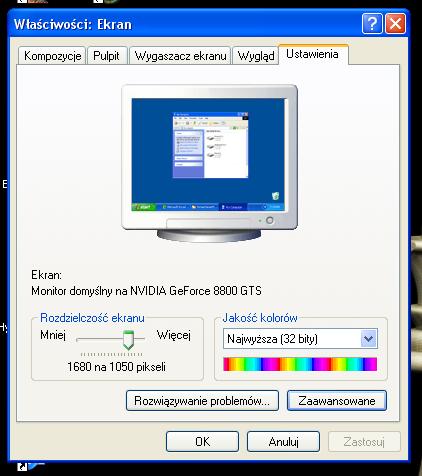Open Rozwiązywanie problemów troubleshooter
Screen dimensions: 422x476
pyautogui.click(x=202, y=400)
